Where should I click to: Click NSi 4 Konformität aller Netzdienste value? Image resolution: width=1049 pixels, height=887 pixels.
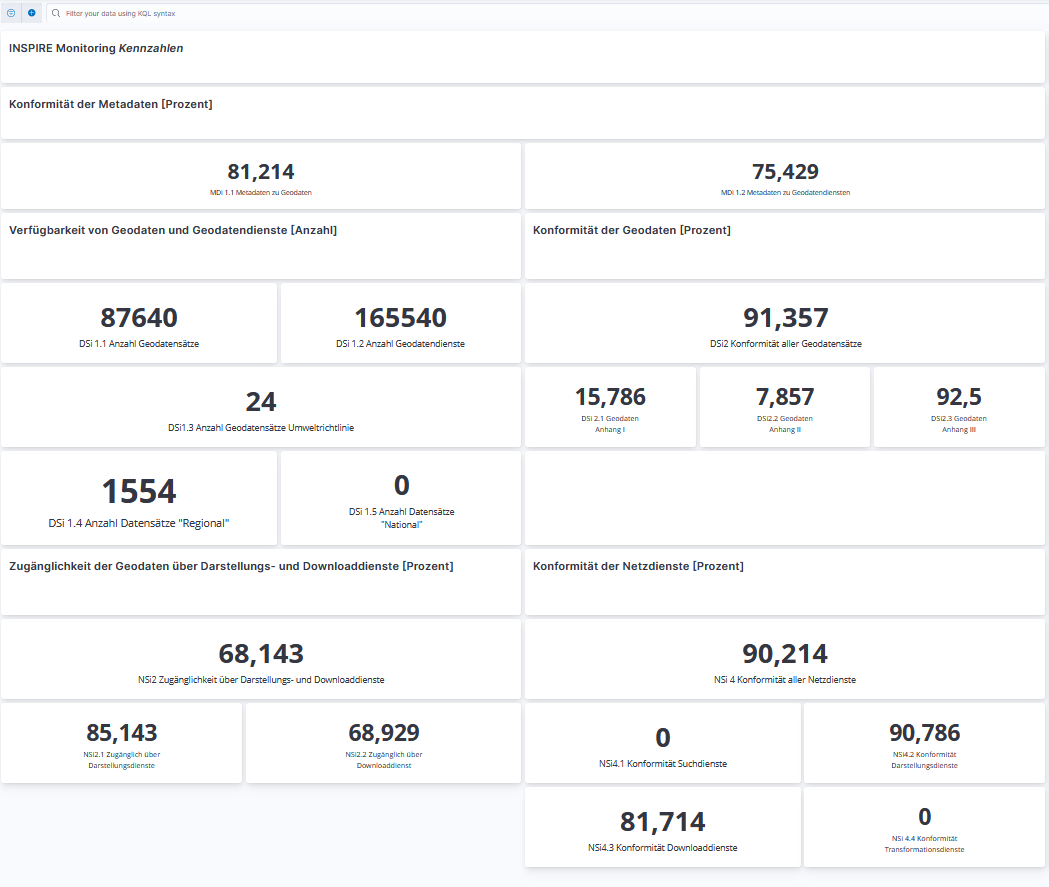coord(785,655)
